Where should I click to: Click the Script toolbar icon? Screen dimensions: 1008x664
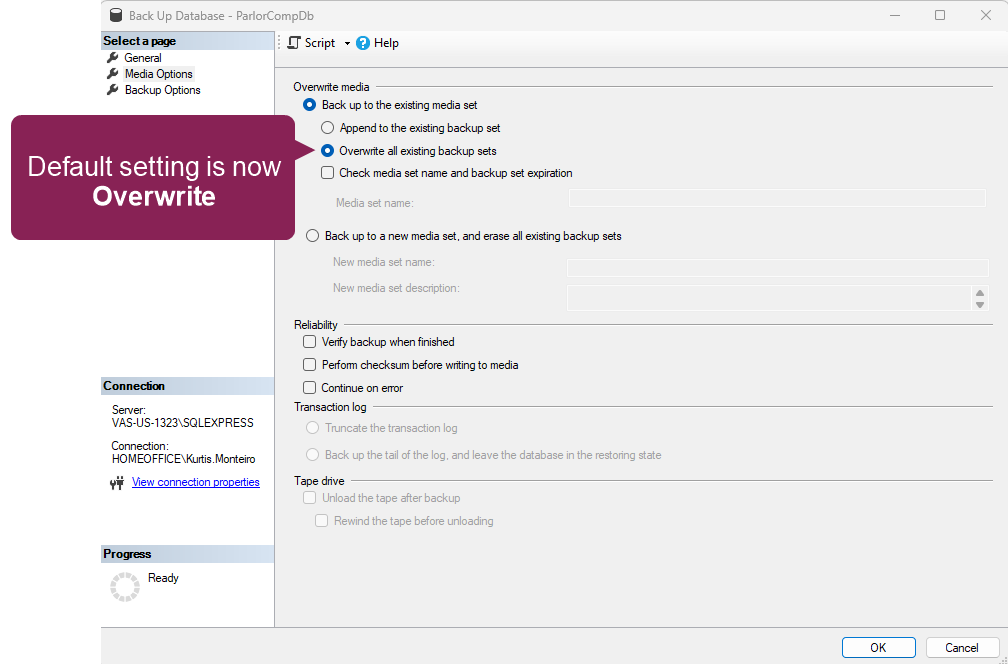tap(294, 43)
